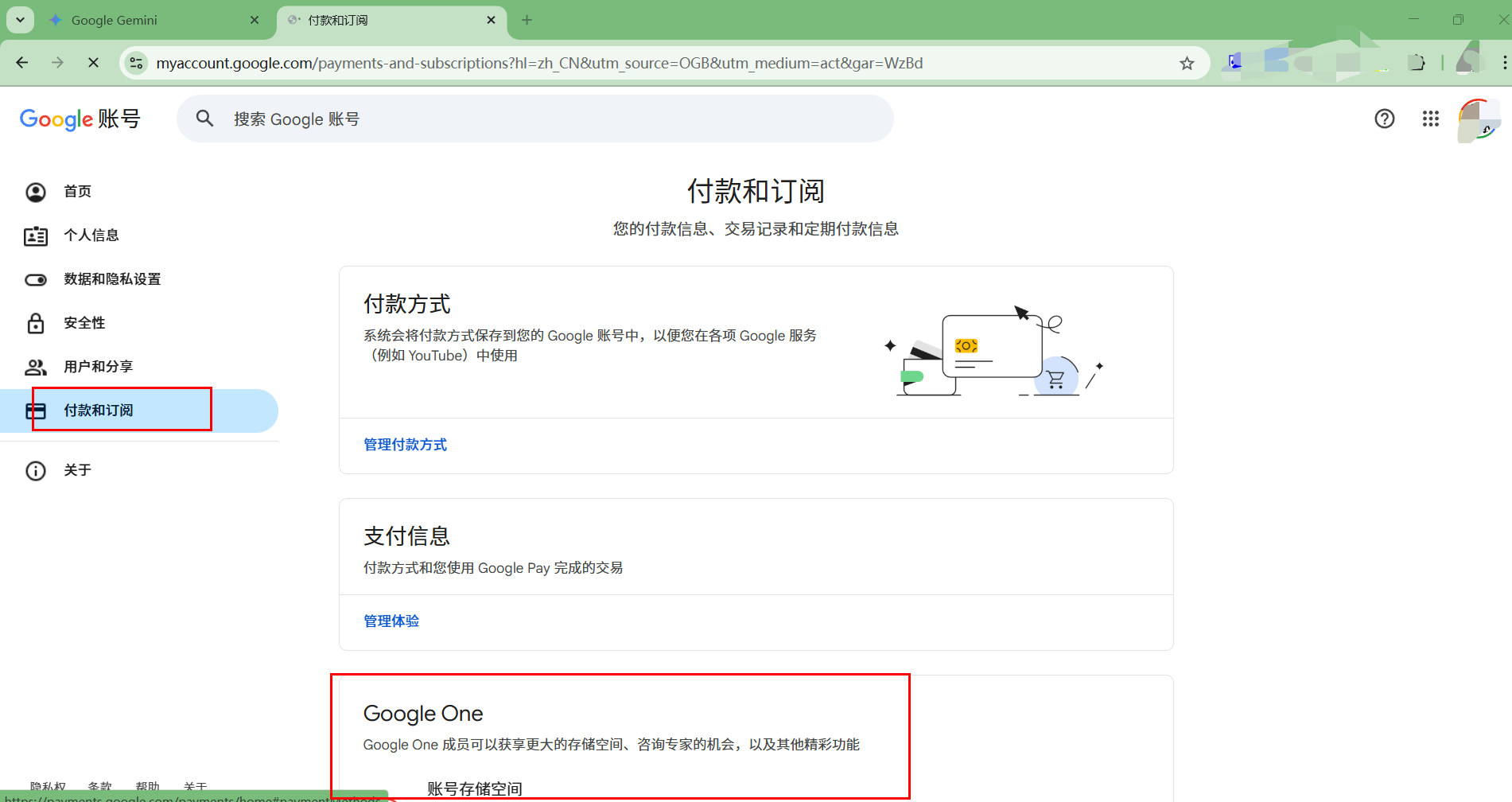Click the 帮助 footer link

pos(147,787)
